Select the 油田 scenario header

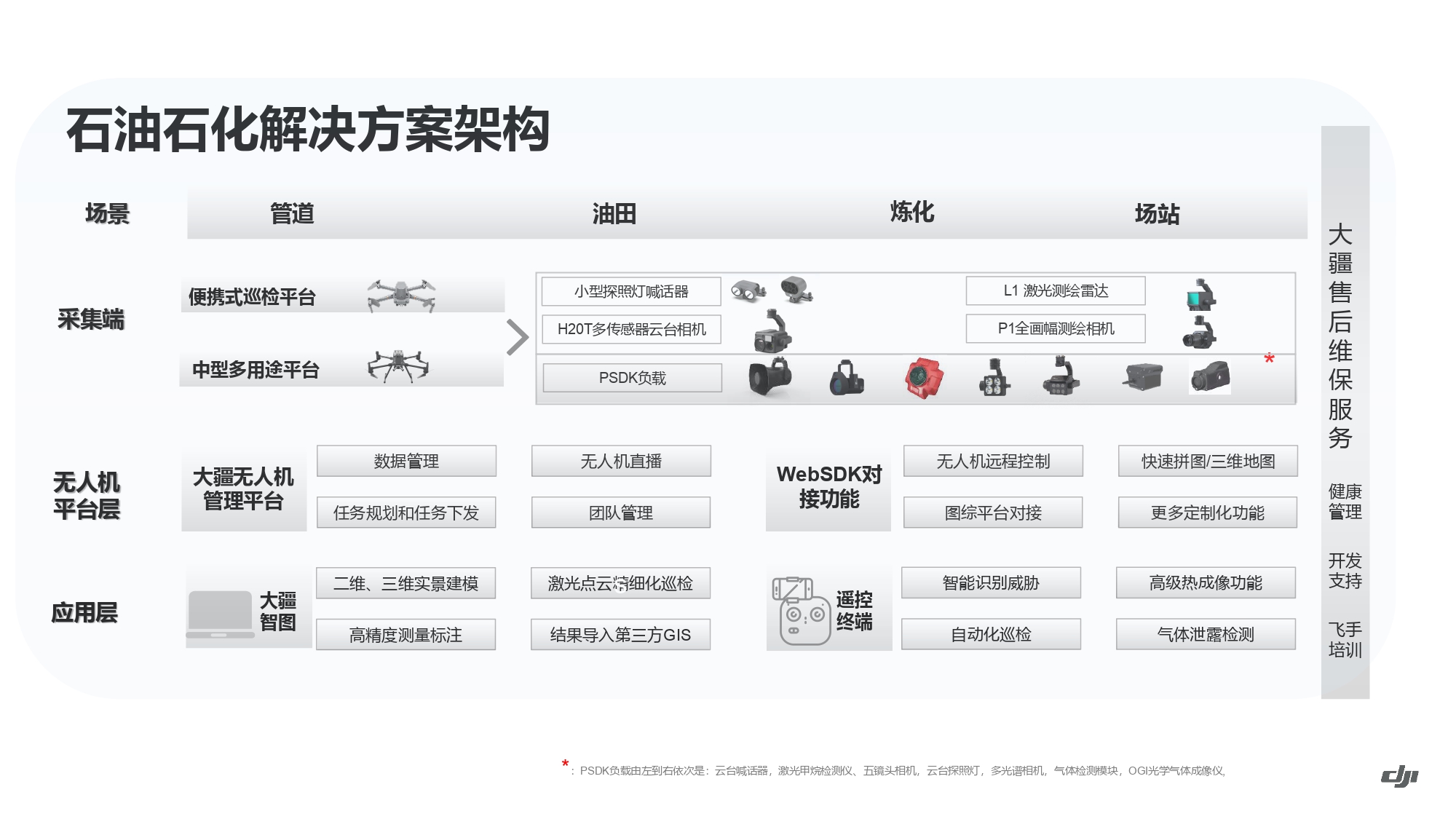point(614,213)
